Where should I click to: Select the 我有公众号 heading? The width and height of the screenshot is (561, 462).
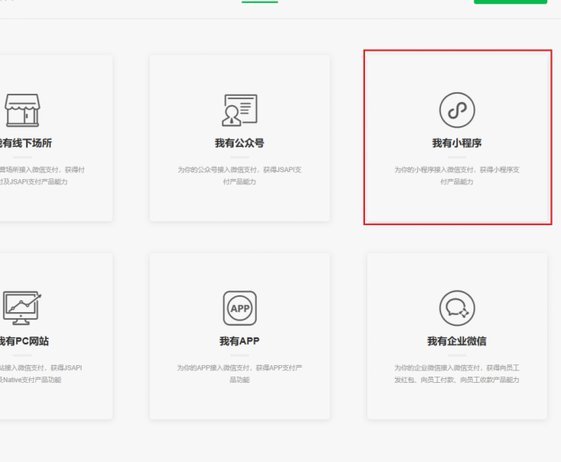pyautogui.click(x=239, y=143)
